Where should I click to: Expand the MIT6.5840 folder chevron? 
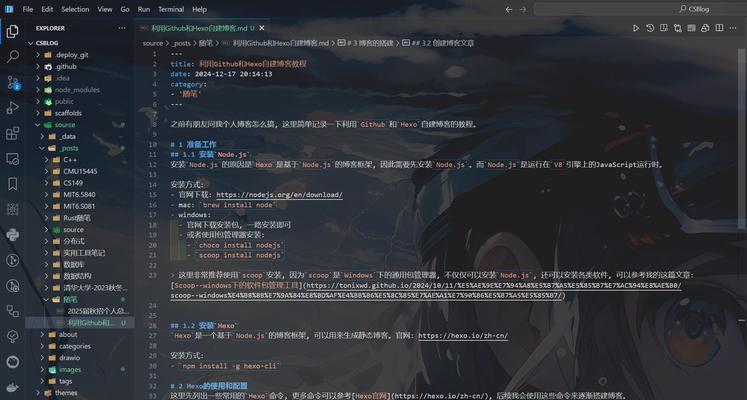point(46,195)
